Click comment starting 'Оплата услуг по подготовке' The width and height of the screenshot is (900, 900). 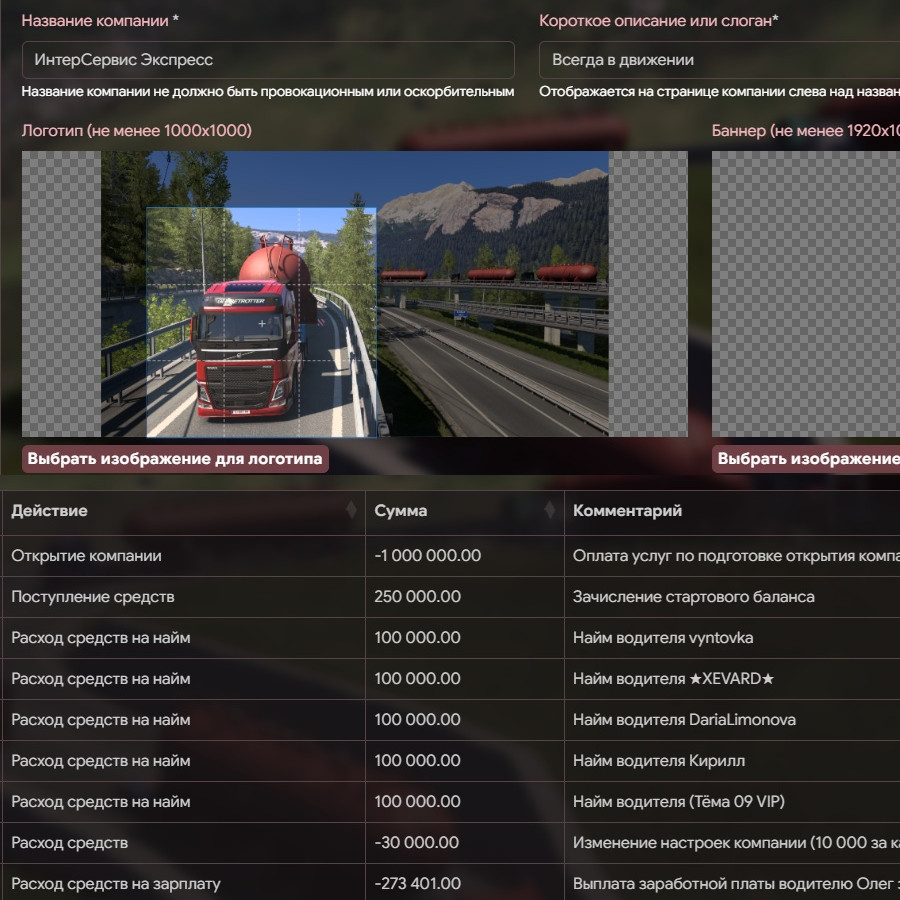(x=736, y=556)
